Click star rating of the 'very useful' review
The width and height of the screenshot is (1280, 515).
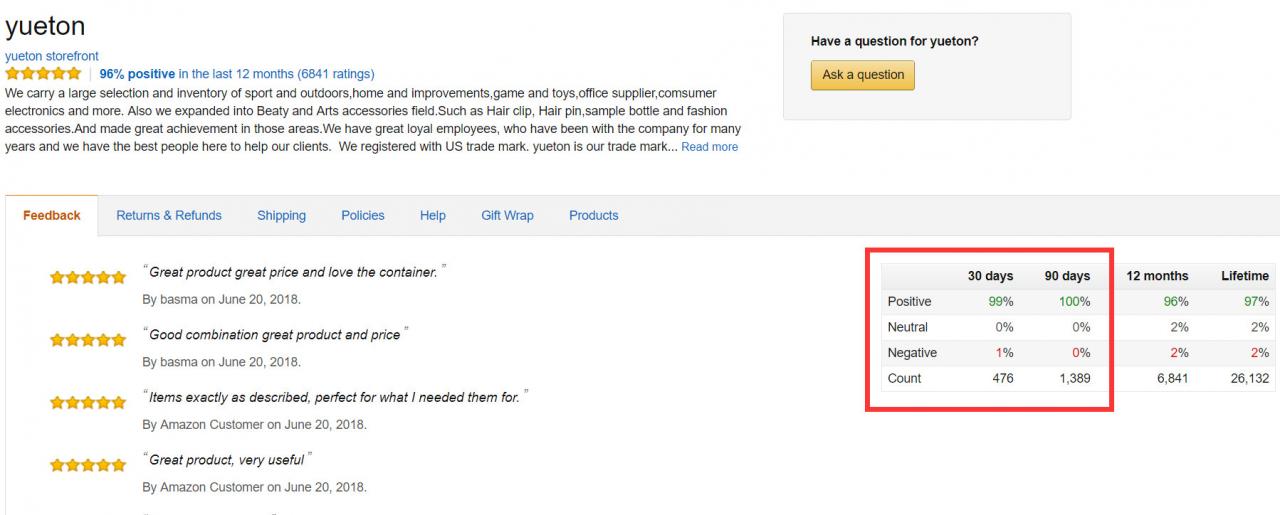(x=88, y=465)
